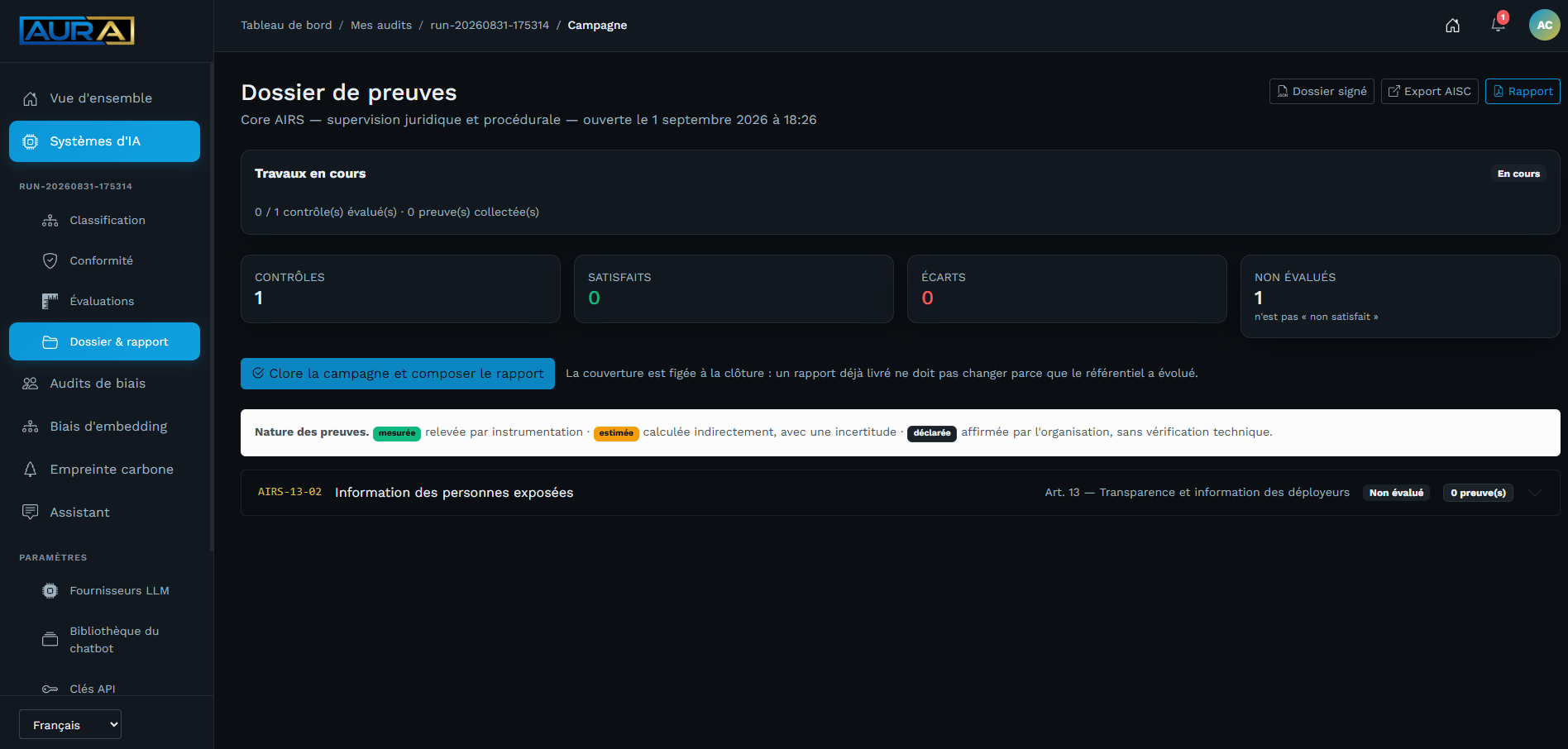Image resolution: width=1568 pixels, height=749 pixels.
Task: Click the AIRS-13-02 control code
Action: (x=289, y=492)
